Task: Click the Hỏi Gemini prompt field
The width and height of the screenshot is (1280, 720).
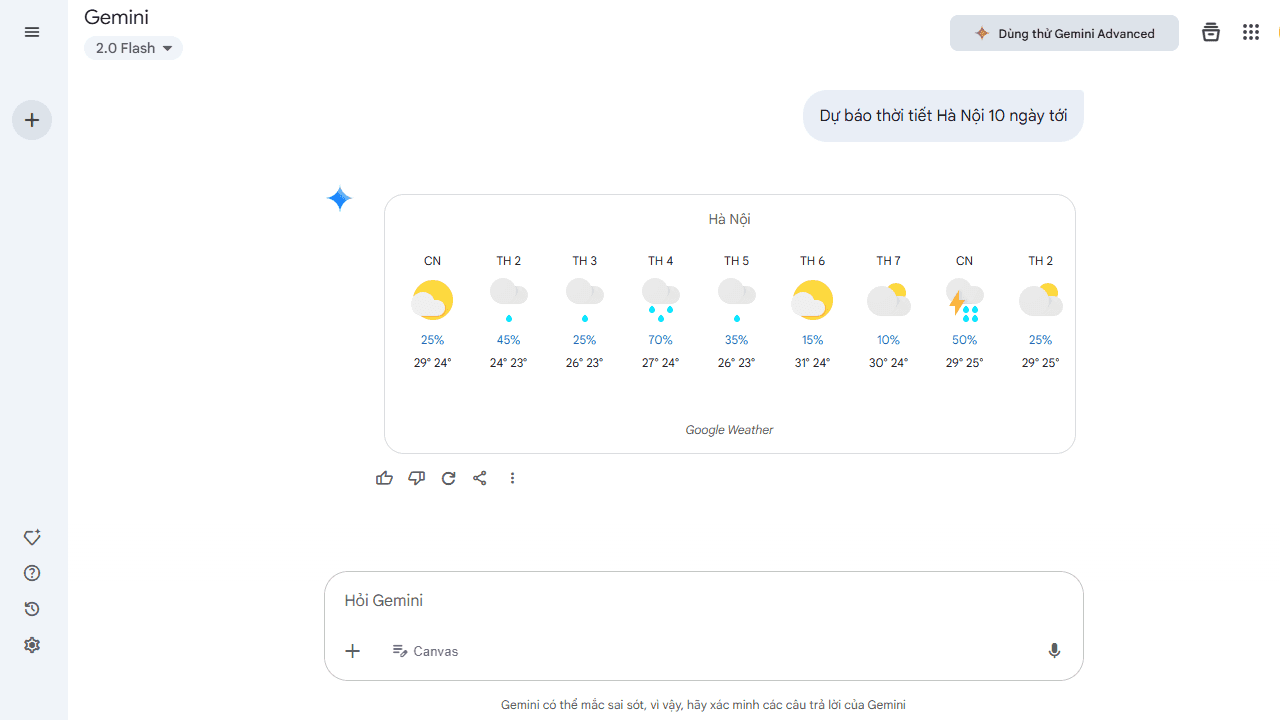Action: [703, 600]
